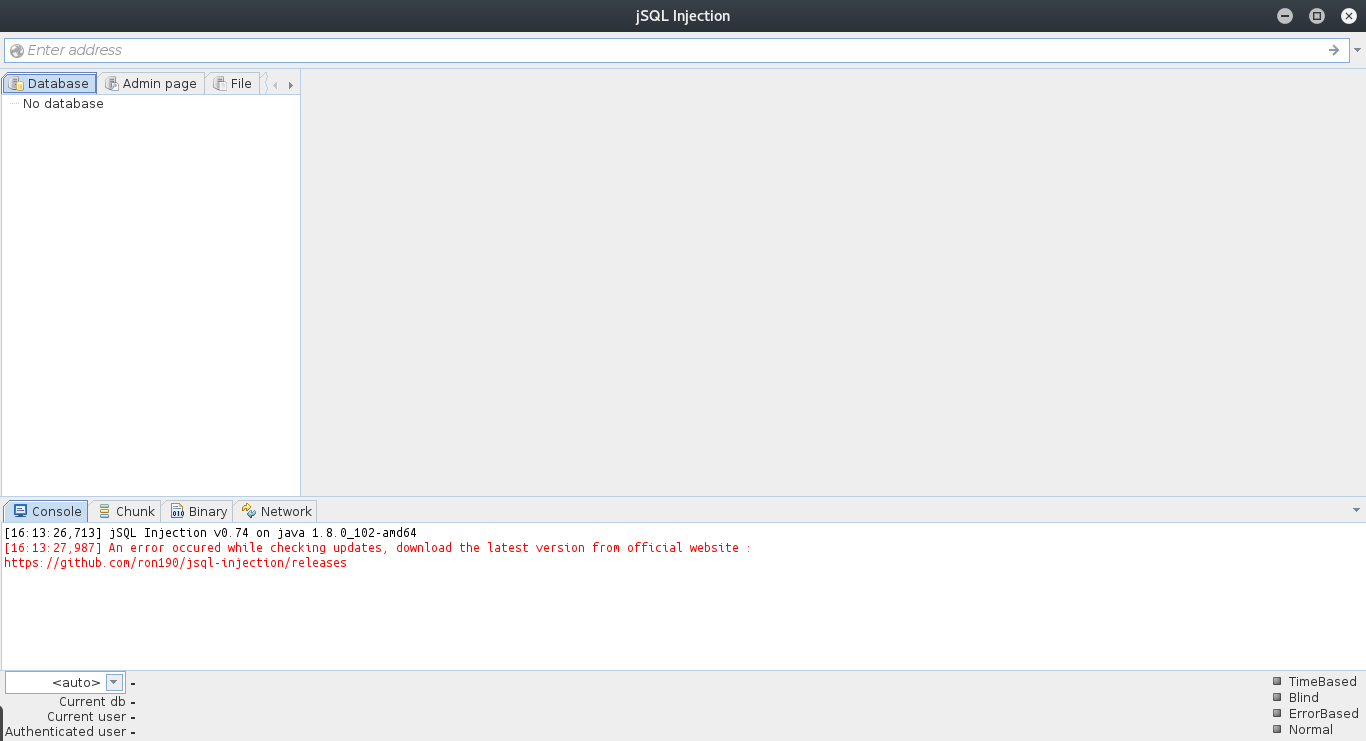Viewport: 1366px width, 741px height.
Task: Close the jSQL Injection window
Action: pyautogui.click(x=1348, y=16)
